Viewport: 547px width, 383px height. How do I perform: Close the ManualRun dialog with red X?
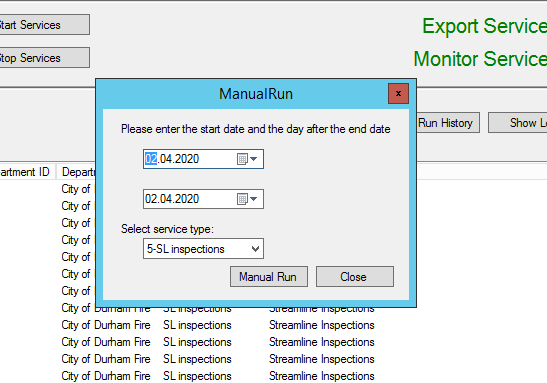(398, 93)
